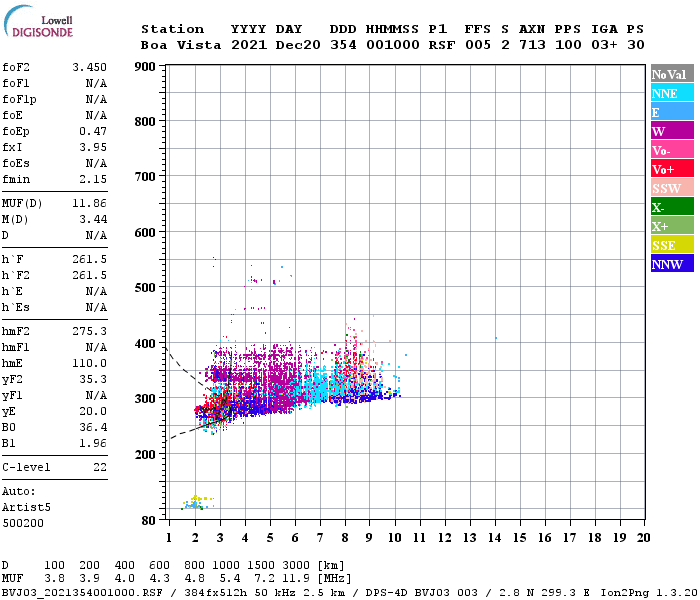
Task: Click the 20 MHz tick on frequency axis
Action: click(643, 538)
